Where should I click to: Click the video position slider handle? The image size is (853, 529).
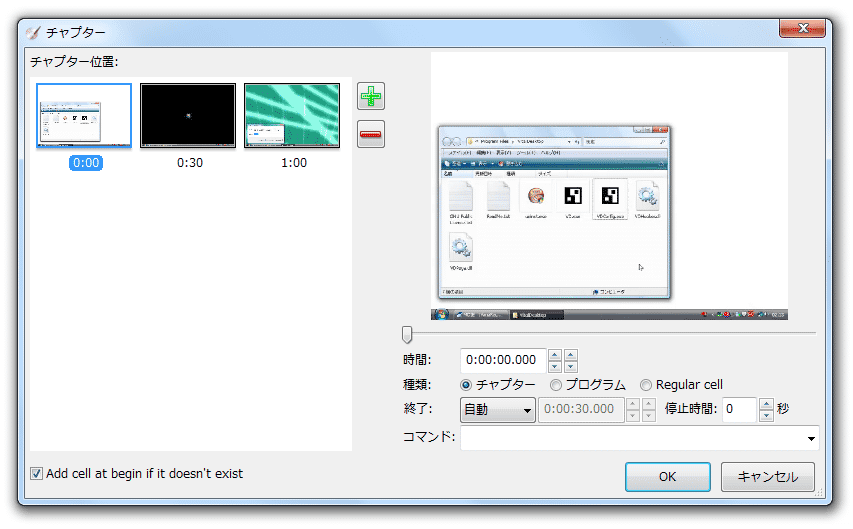(x=407, y=334)
